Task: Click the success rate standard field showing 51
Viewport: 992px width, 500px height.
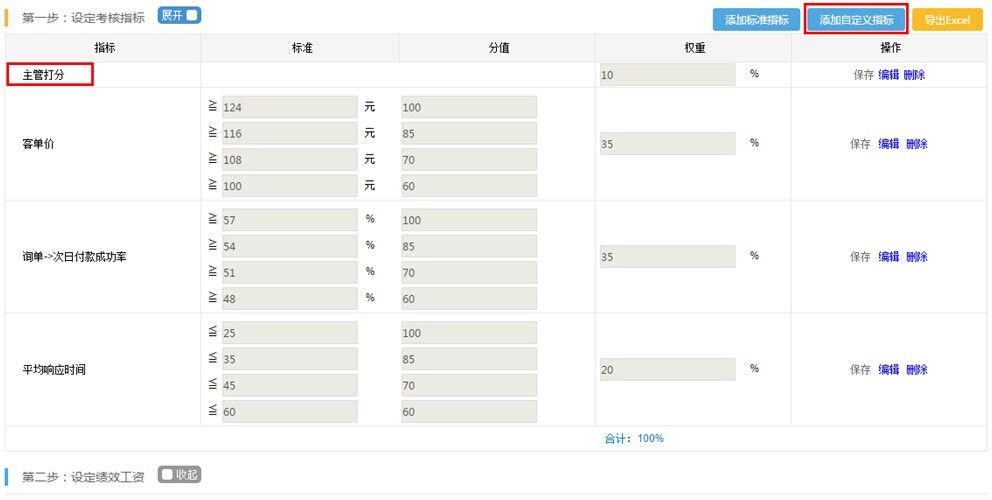Action: click(x=290, y=272)
